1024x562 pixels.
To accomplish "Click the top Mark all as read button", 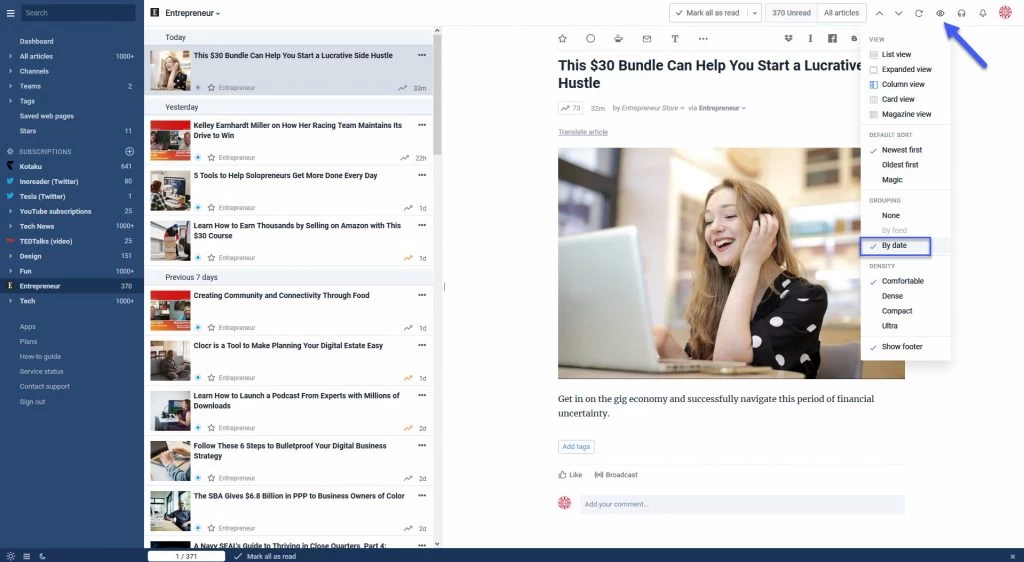I will coord(709,13).
